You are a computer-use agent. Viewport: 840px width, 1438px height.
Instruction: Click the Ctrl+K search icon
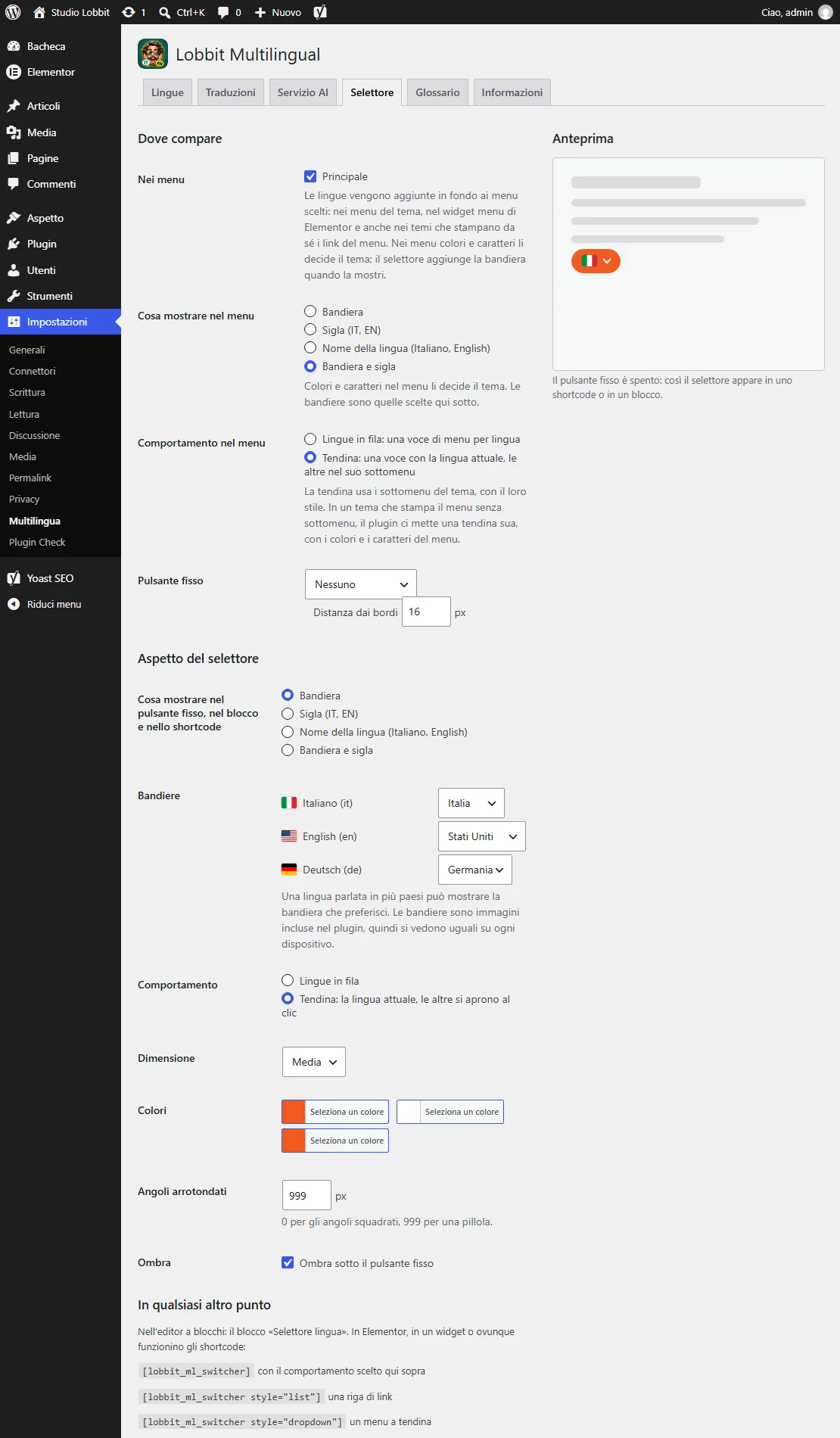coord(164,13)
